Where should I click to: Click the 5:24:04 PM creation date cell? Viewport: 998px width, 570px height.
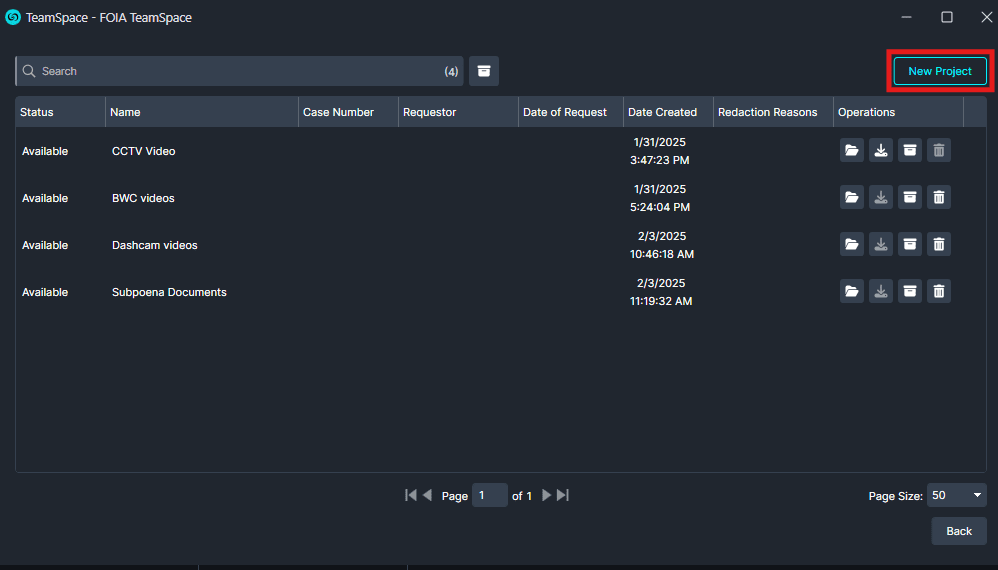coord(660,198)
